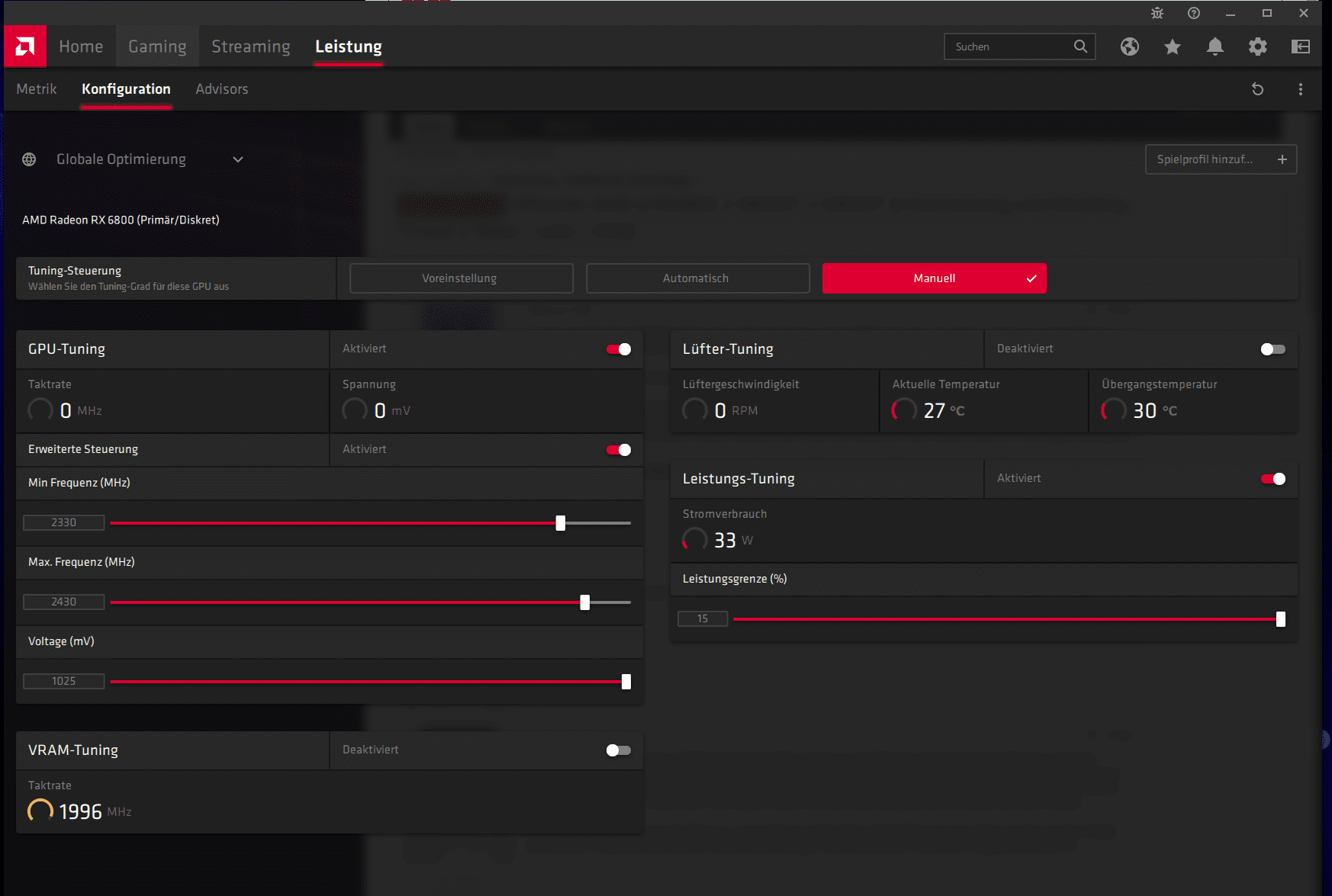Click the Spannung 0 mV value

(x=393, y=410)
